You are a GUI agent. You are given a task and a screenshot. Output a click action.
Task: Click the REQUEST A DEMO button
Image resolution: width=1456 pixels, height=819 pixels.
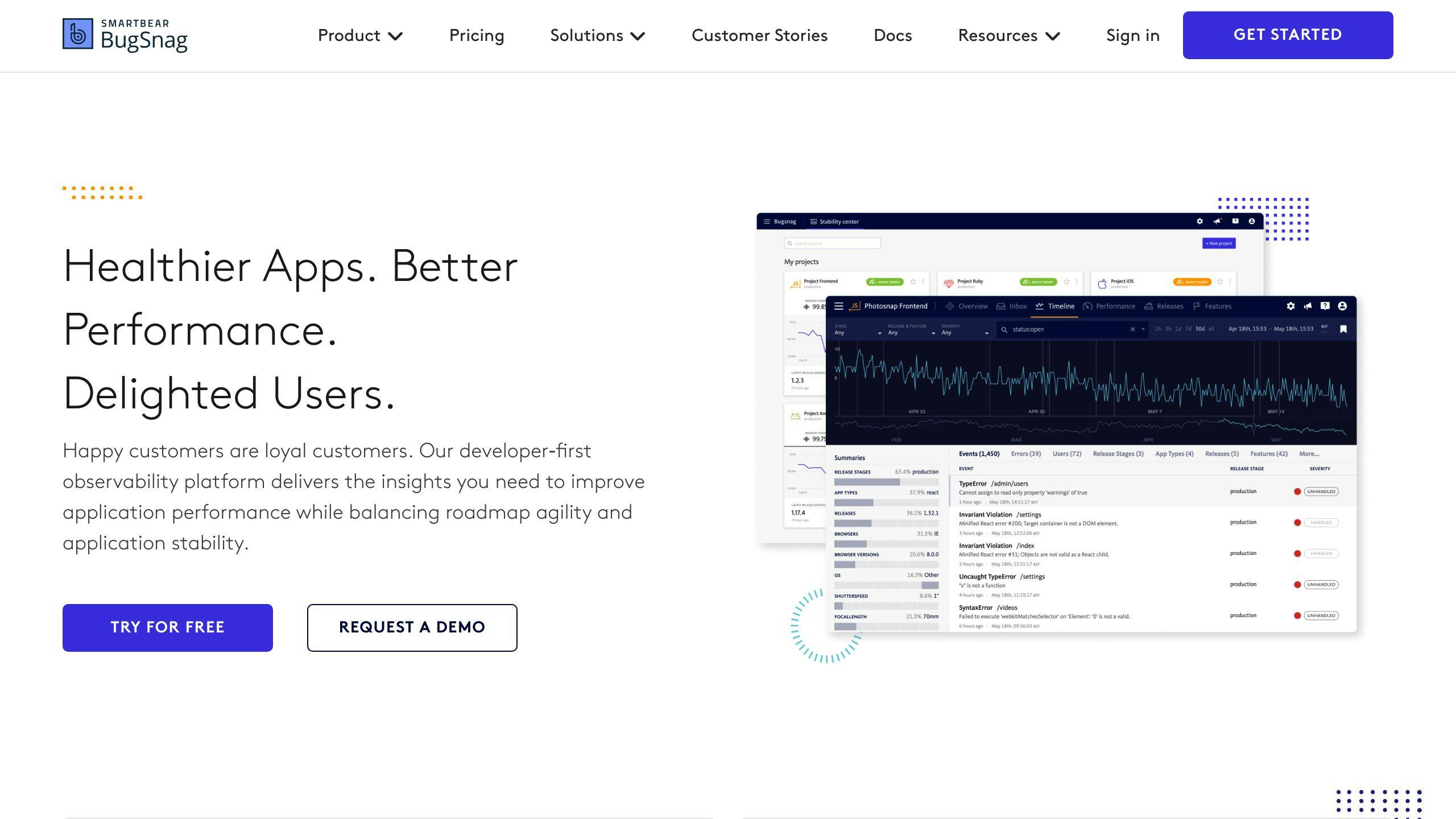(411, 628)
